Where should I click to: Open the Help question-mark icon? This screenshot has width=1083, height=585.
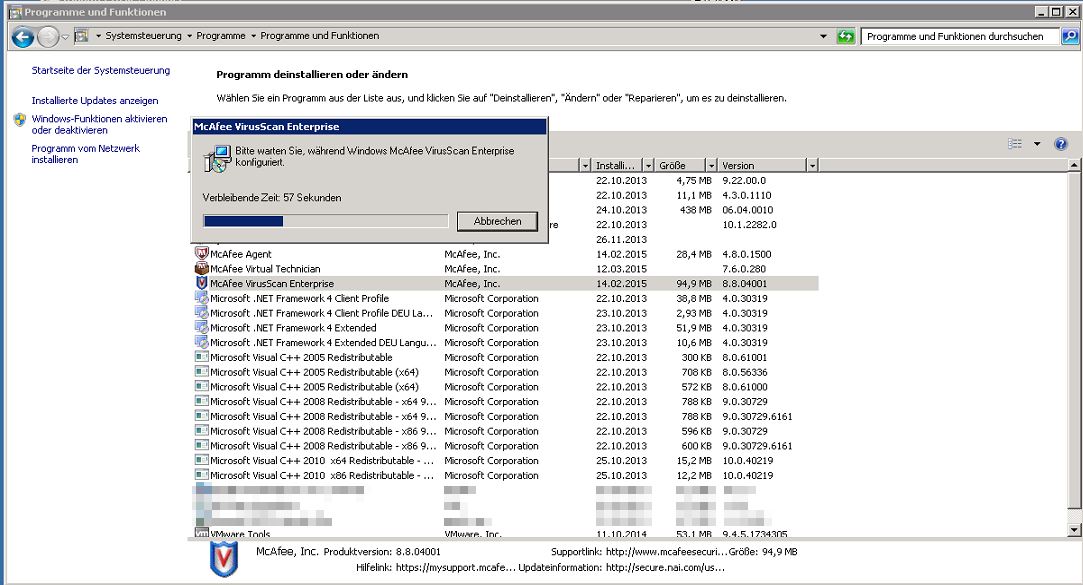click(1061, 144)
